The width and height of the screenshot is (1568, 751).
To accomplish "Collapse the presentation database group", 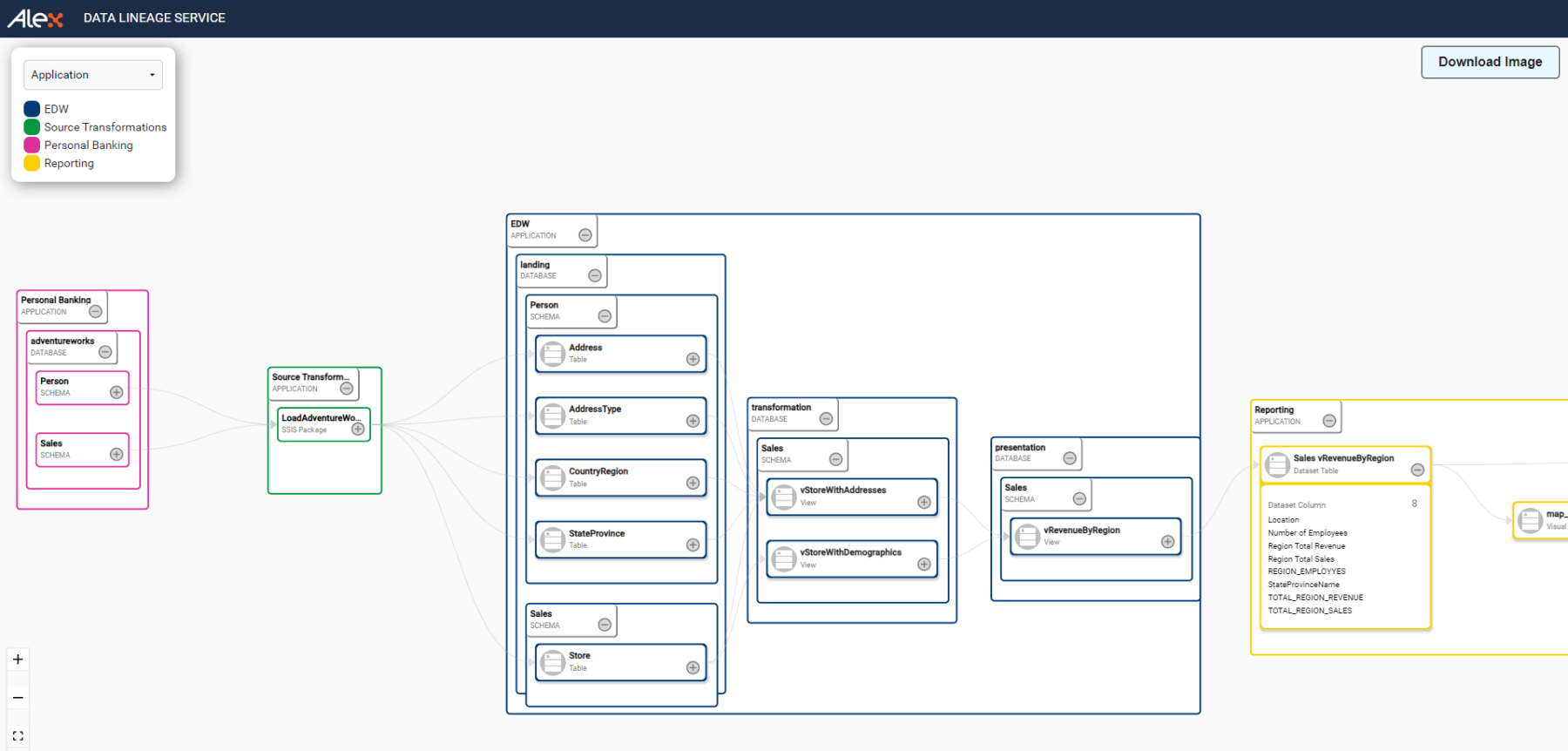I will [x=1070, y=458].
